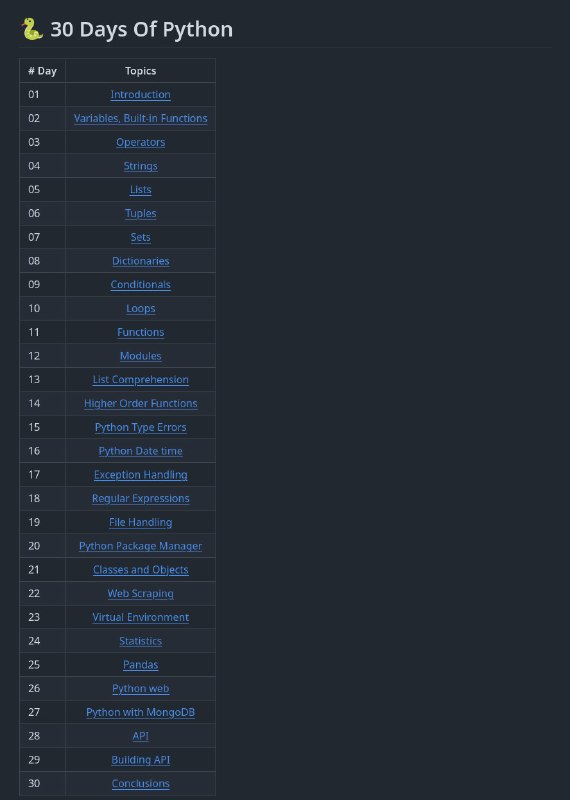The height and width of the screenshot is (800, 570).
Task: Go to the Conclusions link
Action: (140, 783)
